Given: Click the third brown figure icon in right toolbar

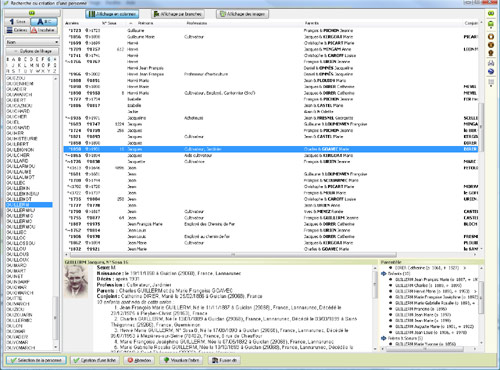Looking at the screenshot, I should [x=491, y=53].
